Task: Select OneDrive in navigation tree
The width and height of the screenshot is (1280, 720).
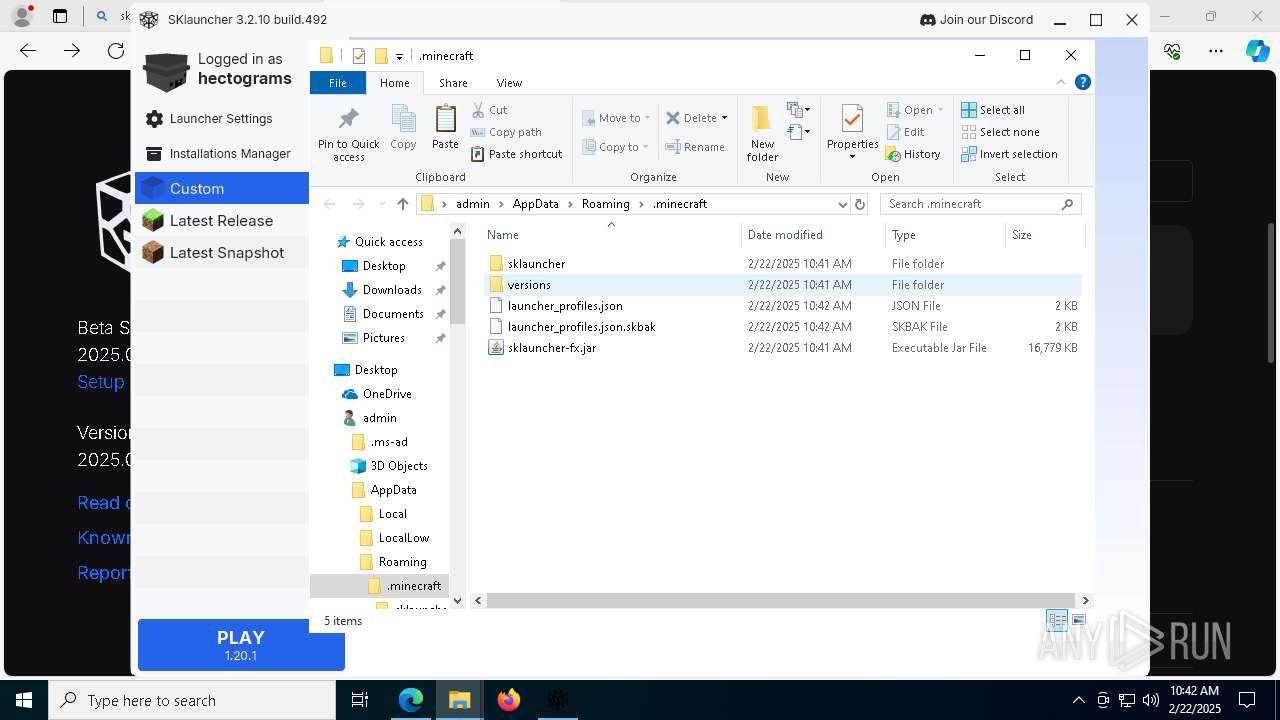Action: tap(387, 394)
